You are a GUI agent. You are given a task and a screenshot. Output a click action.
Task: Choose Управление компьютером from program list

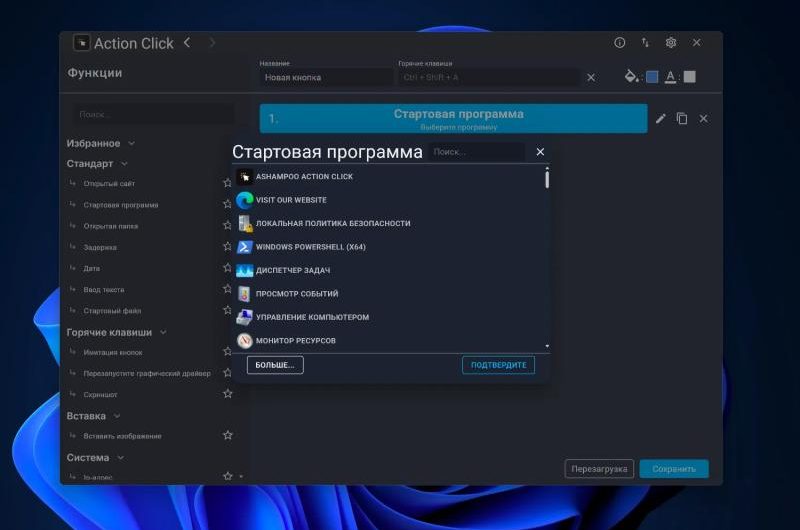(388, 317)
